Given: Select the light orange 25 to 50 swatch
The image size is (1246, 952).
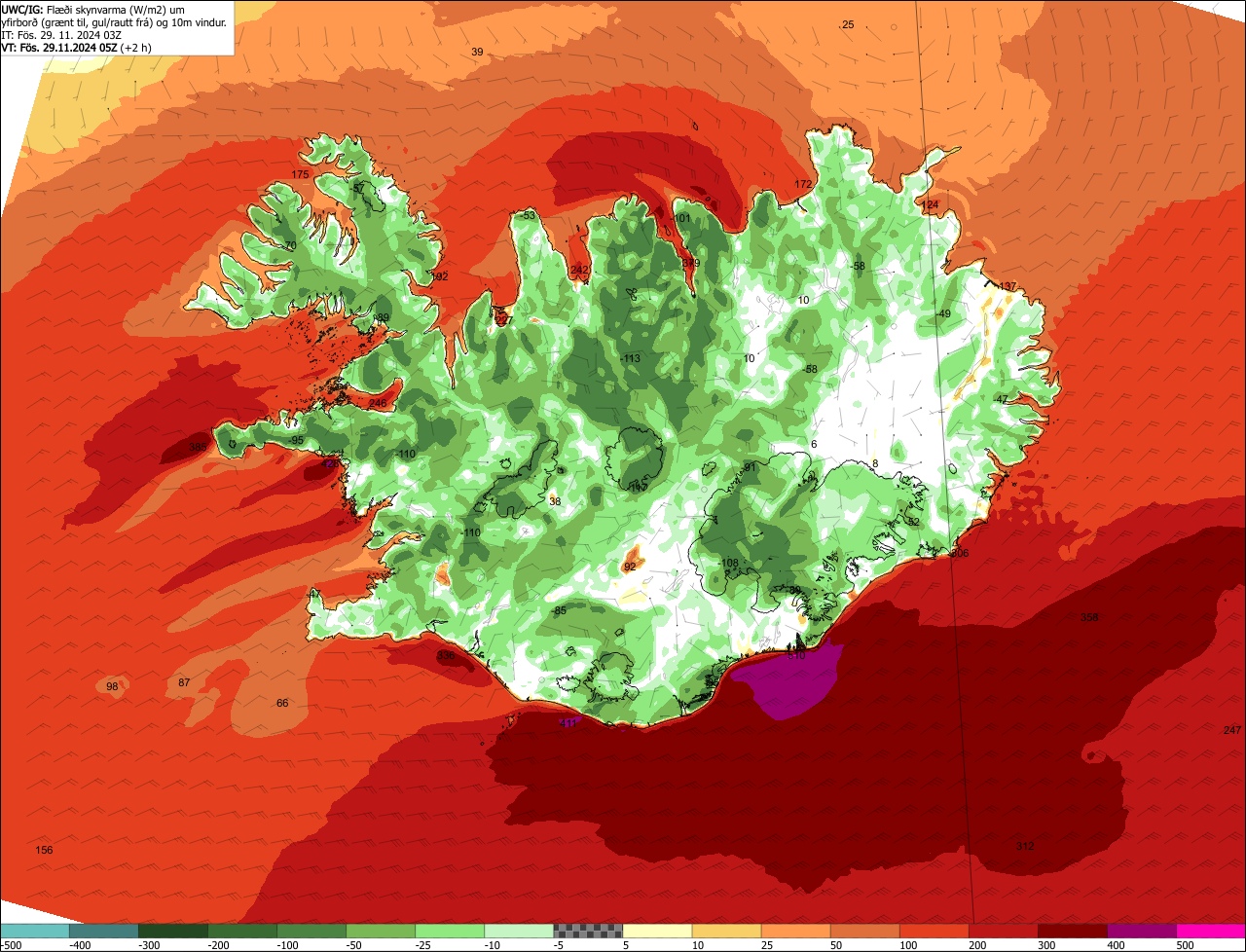Looking at the screenshot, I should (x=795, y=931).
